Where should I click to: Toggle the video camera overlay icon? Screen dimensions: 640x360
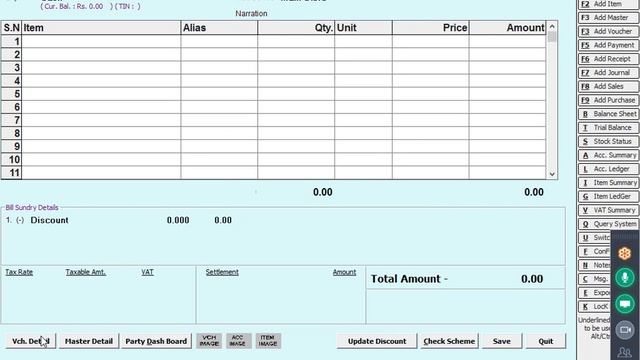click(624, 330)
